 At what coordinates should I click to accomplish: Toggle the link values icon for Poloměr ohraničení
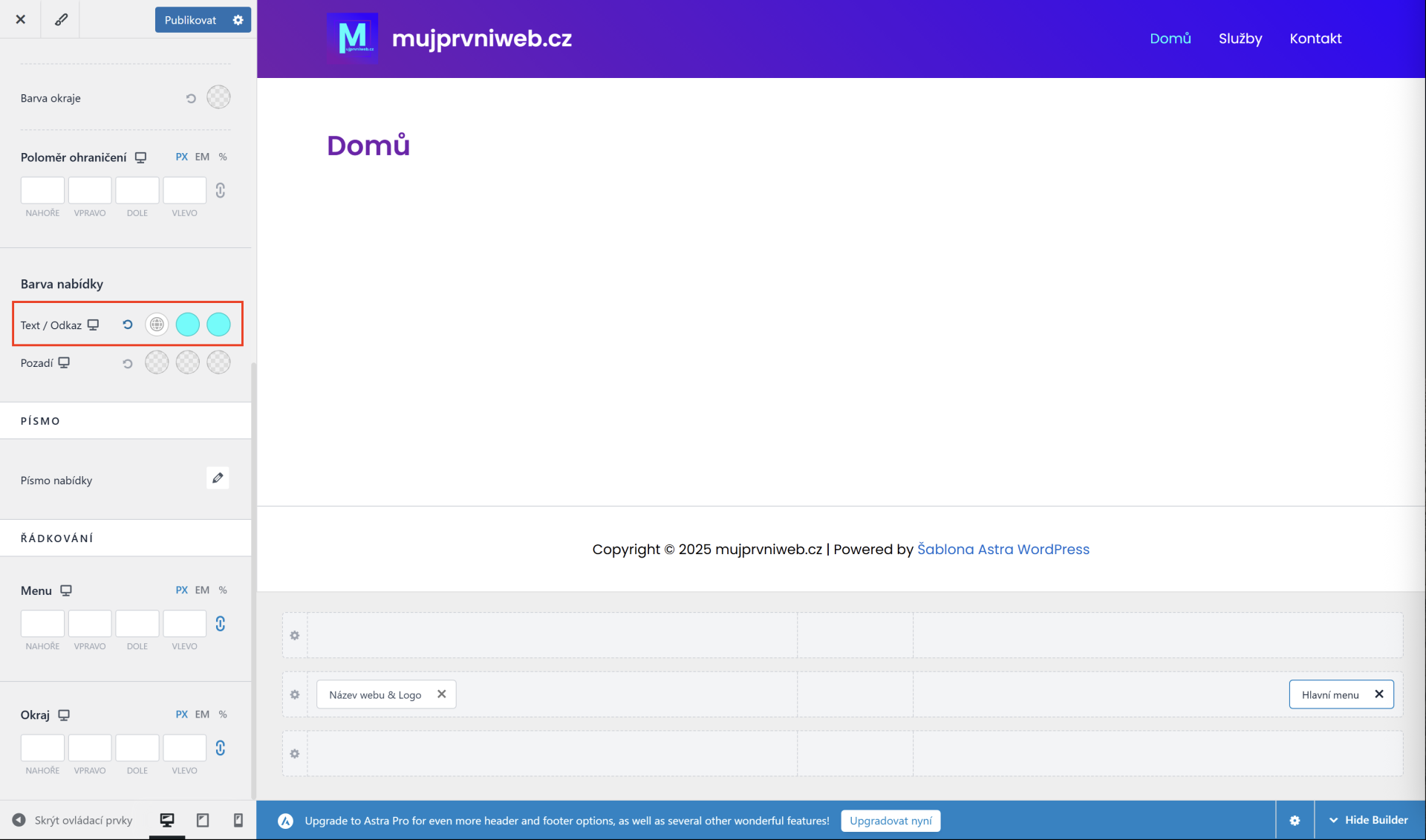tap(221, 191)
